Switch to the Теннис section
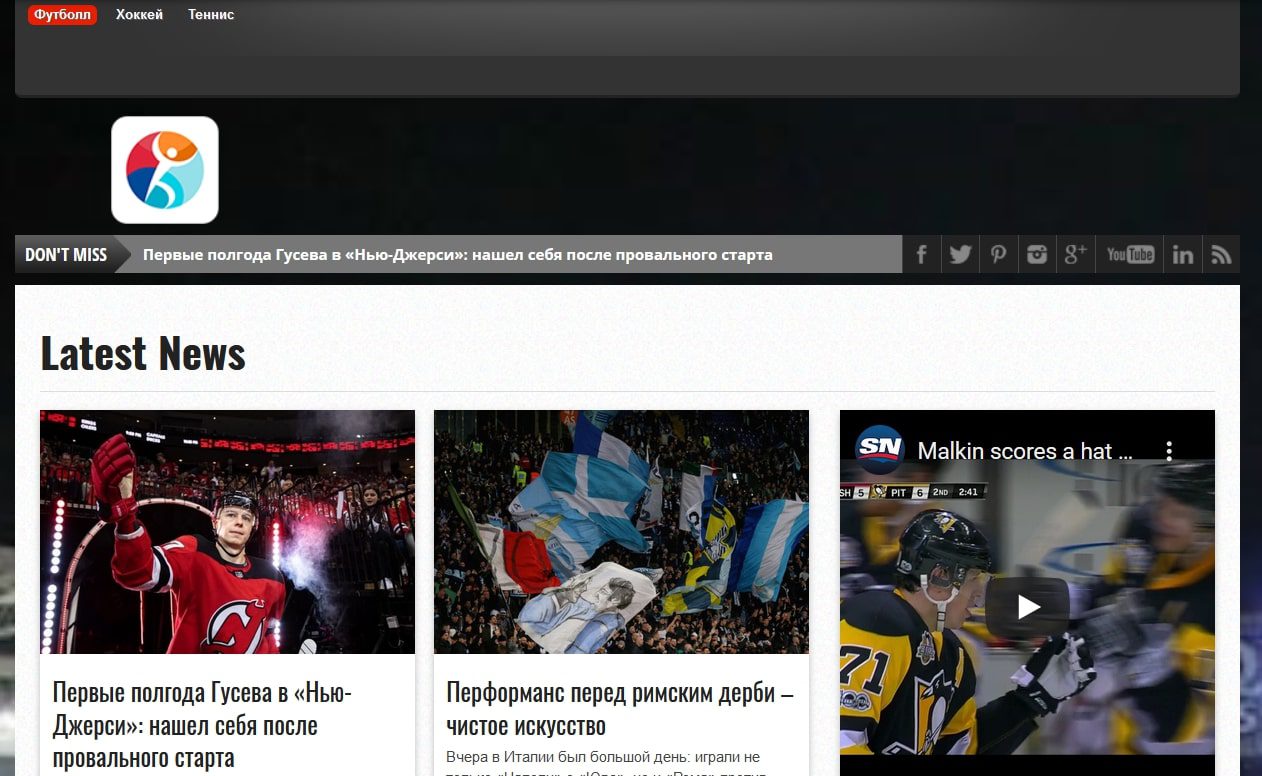Viewport: 1262px width, 776px height. click(x=211, y=15)
